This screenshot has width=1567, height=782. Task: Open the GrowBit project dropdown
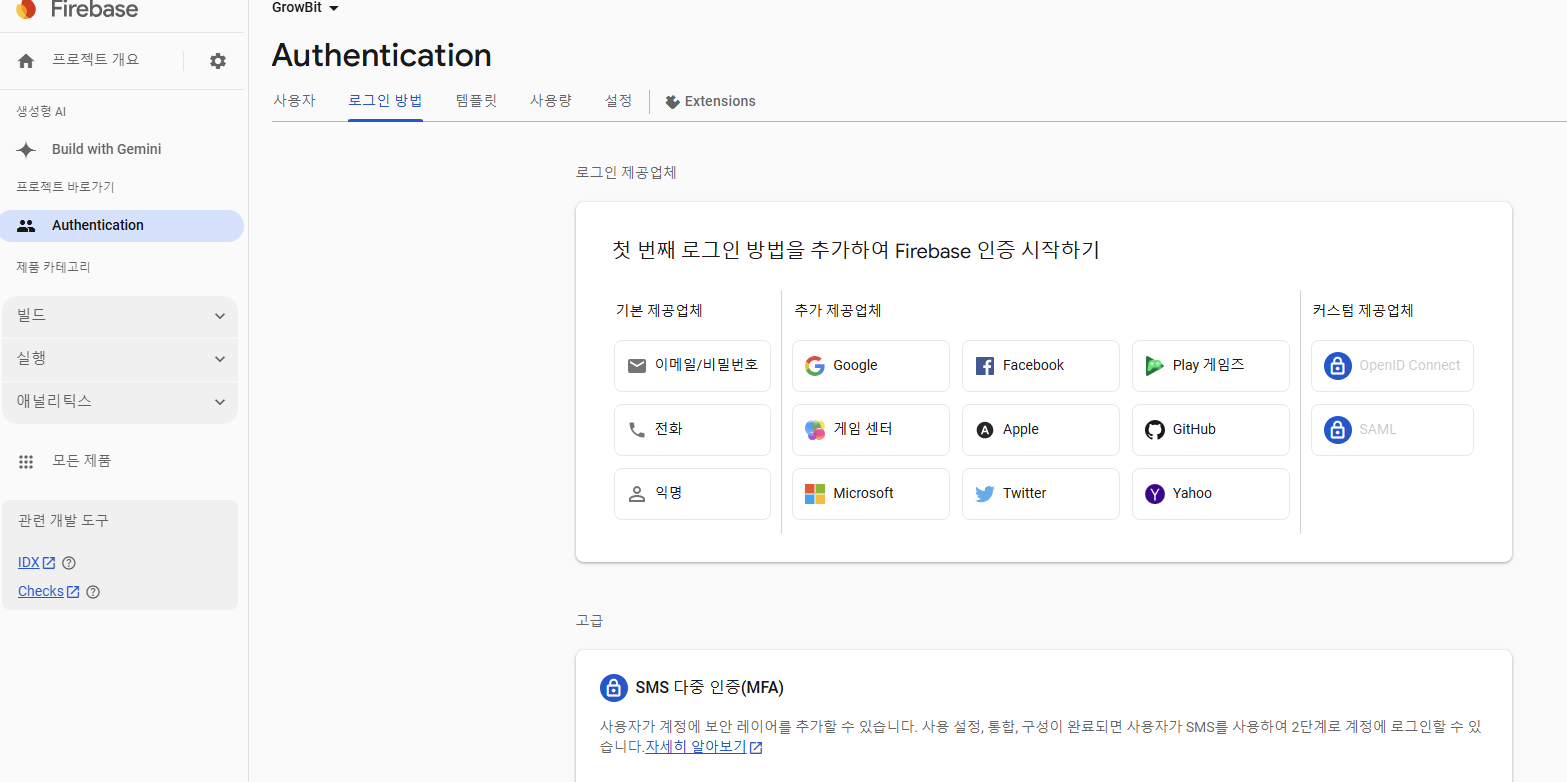pyautogui.click(x=306, y=8)
